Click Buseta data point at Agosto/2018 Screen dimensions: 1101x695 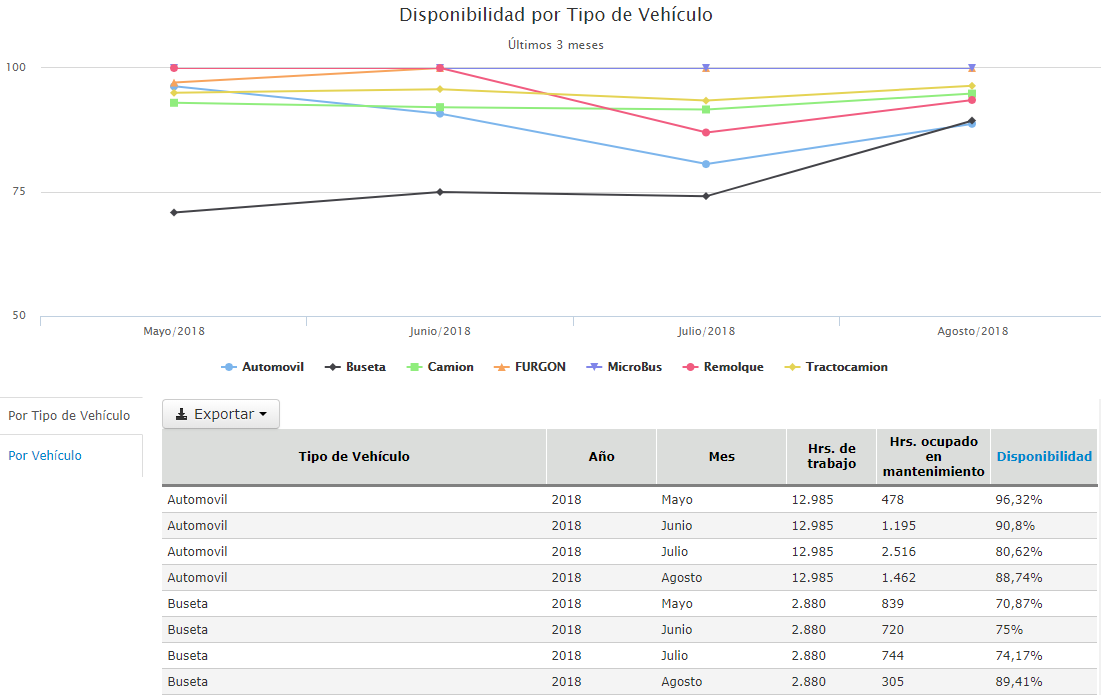971,121
